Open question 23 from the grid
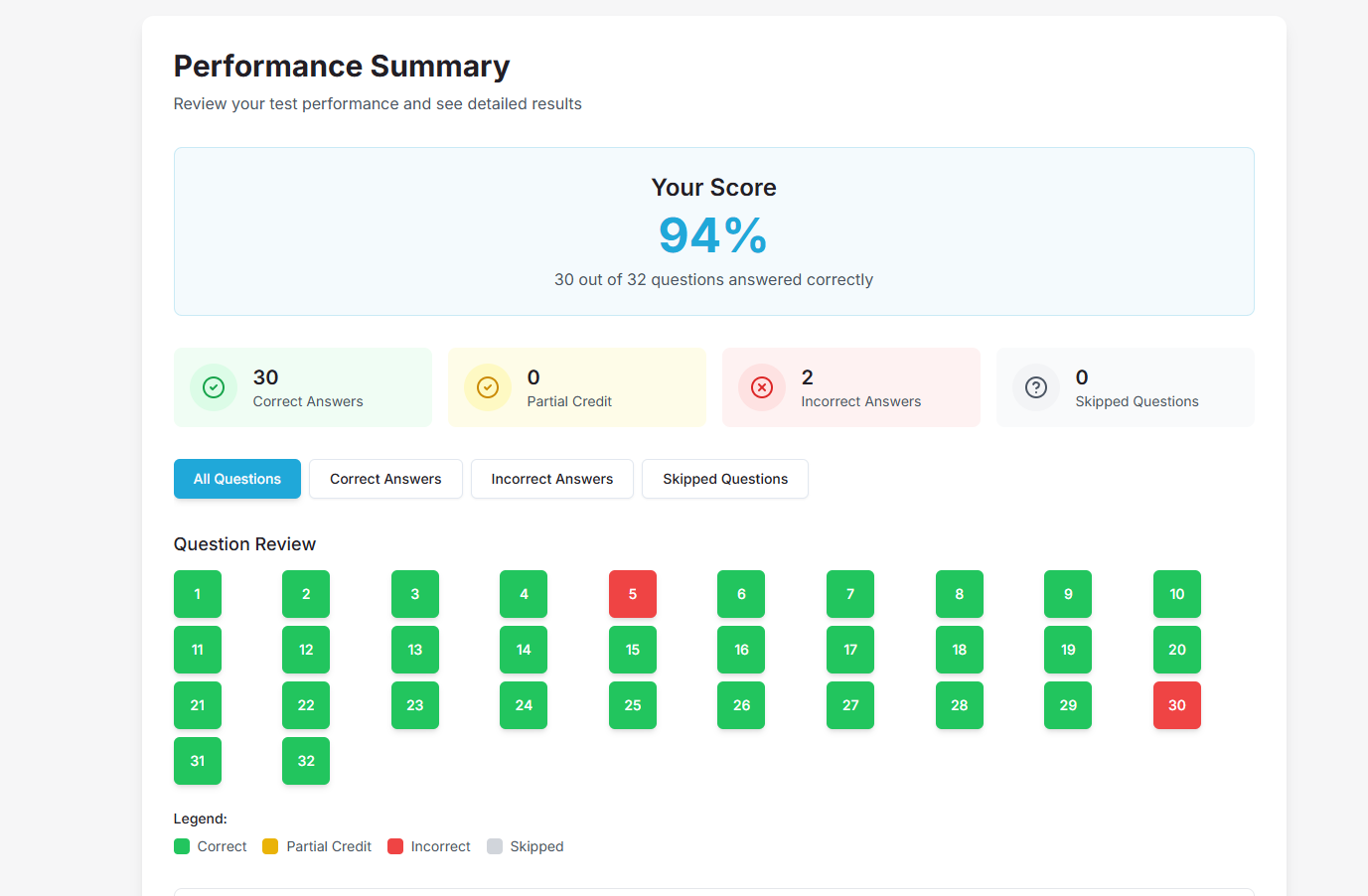Image resolution: width=1368 pixels, height=896 pixels. [415, 705]
